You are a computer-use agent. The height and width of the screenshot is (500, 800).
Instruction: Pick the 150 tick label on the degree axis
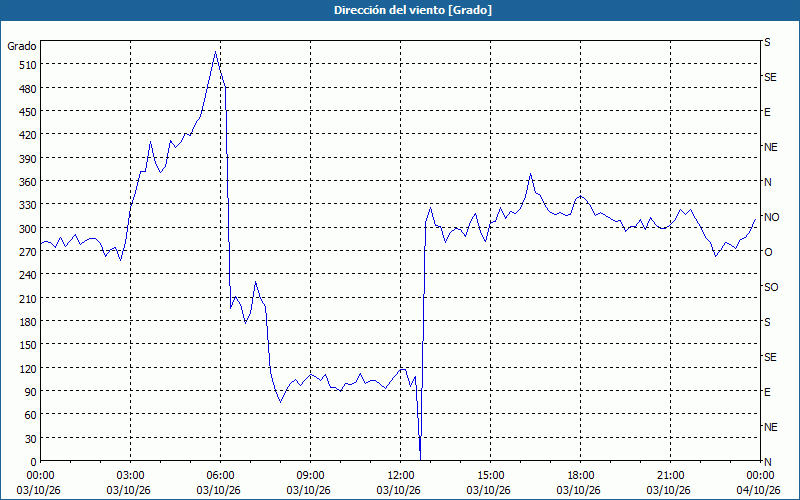tap(27, 345)
